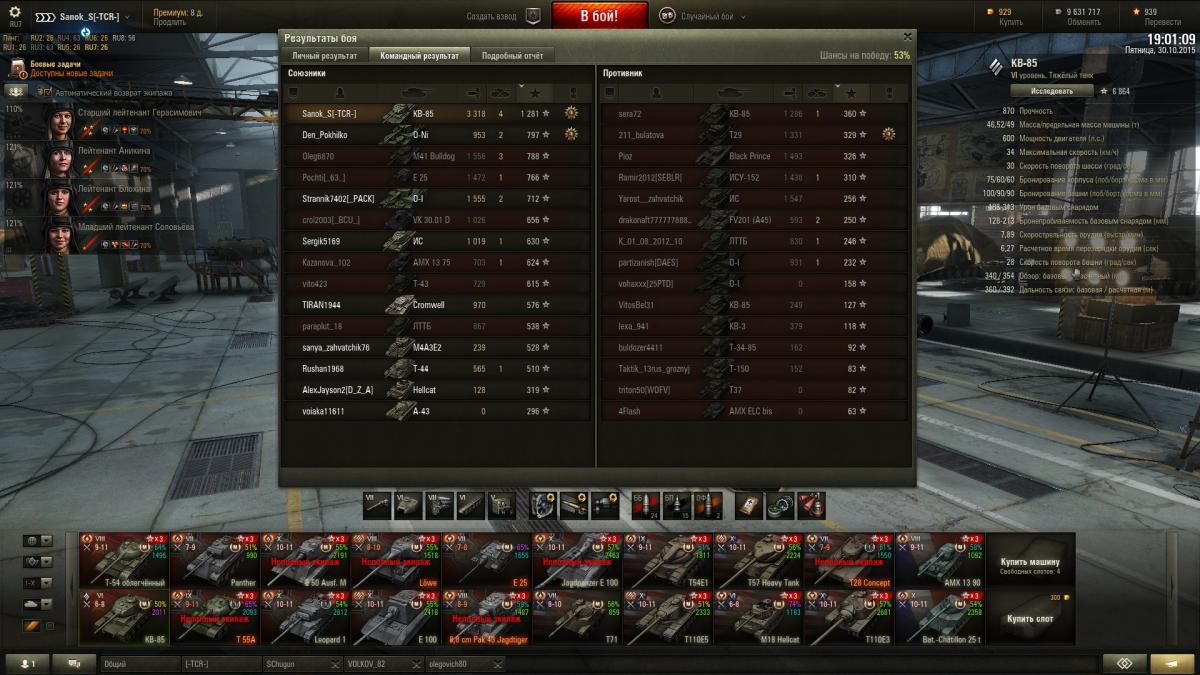Click the battle type ring icon
Viewport: 1200px width, 675px height.
667,16
